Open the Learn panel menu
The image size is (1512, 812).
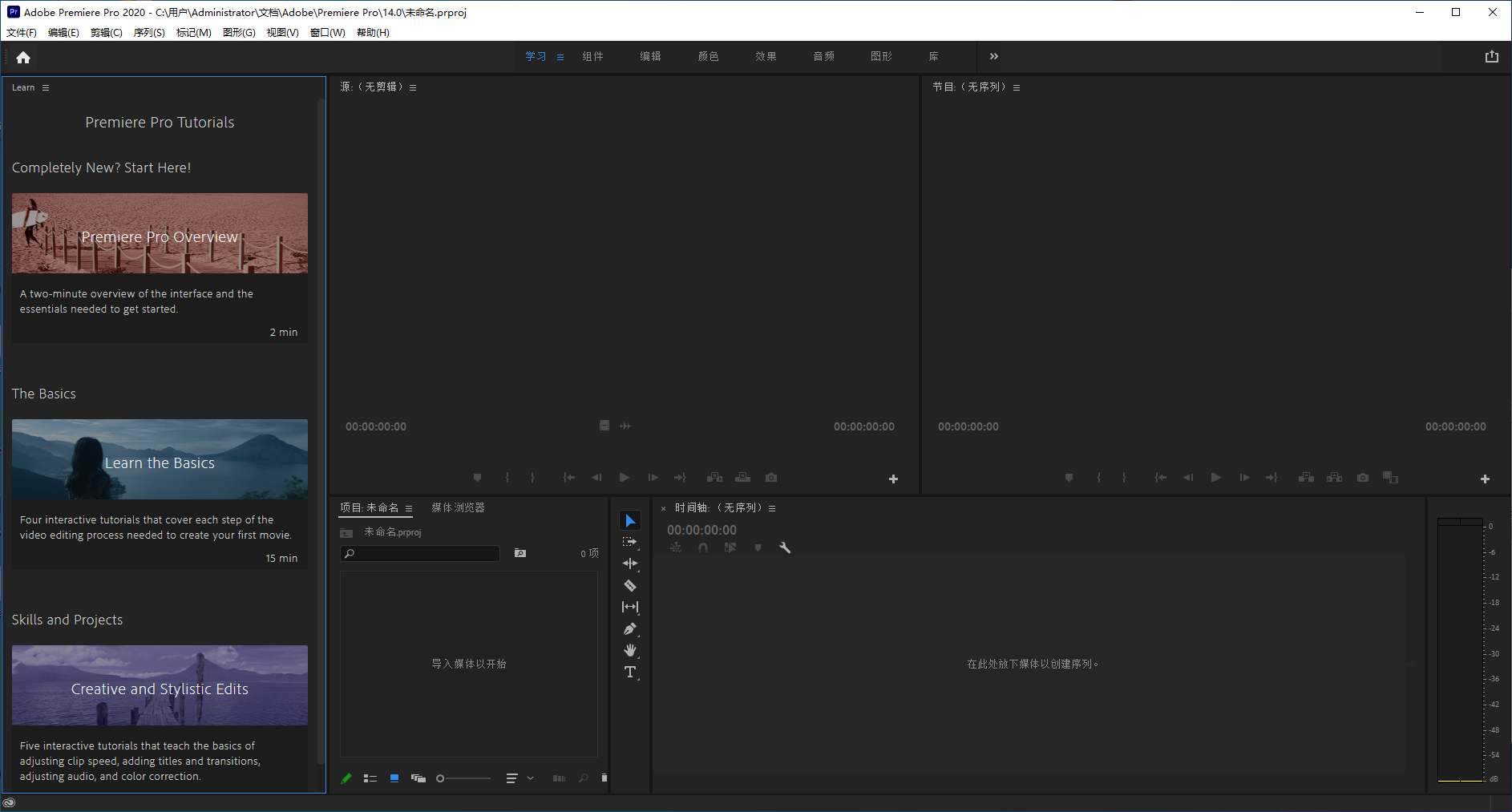pyautogui.click(x=46, y=87)
